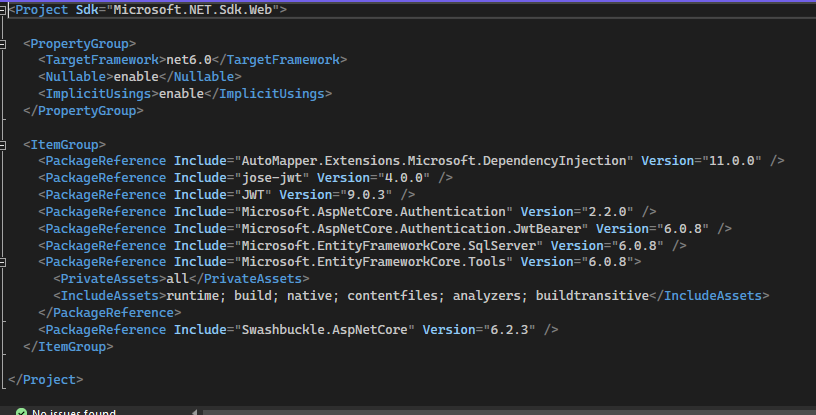Screen dimensions: 816x415
Task: Click the horizontal scrollbar left arrow
Action: [x=195, y=412]
